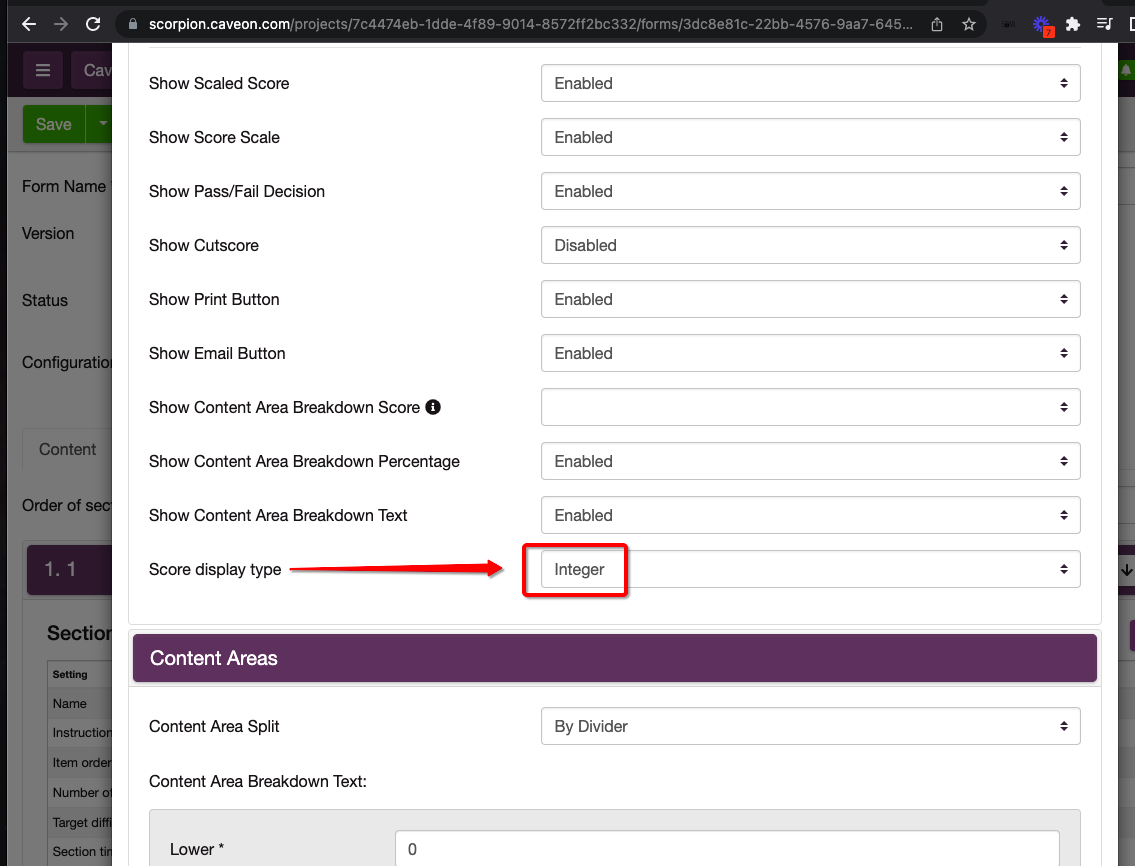The image size is (1135, 866).
Task: Click the 'Status' label on the background page
Action: (45, 300)
